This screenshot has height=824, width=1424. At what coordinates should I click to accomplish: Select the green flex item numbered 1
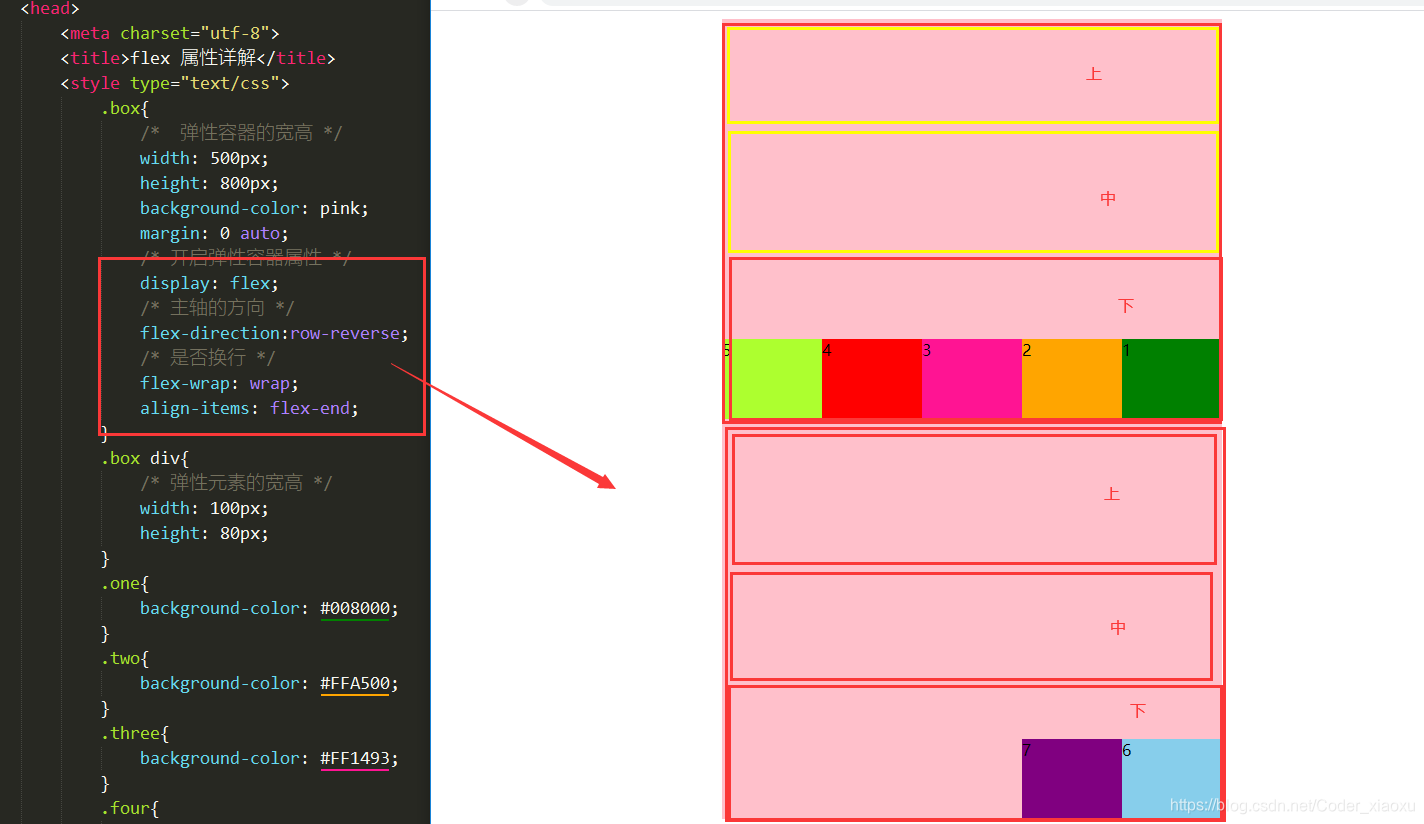1171,378
